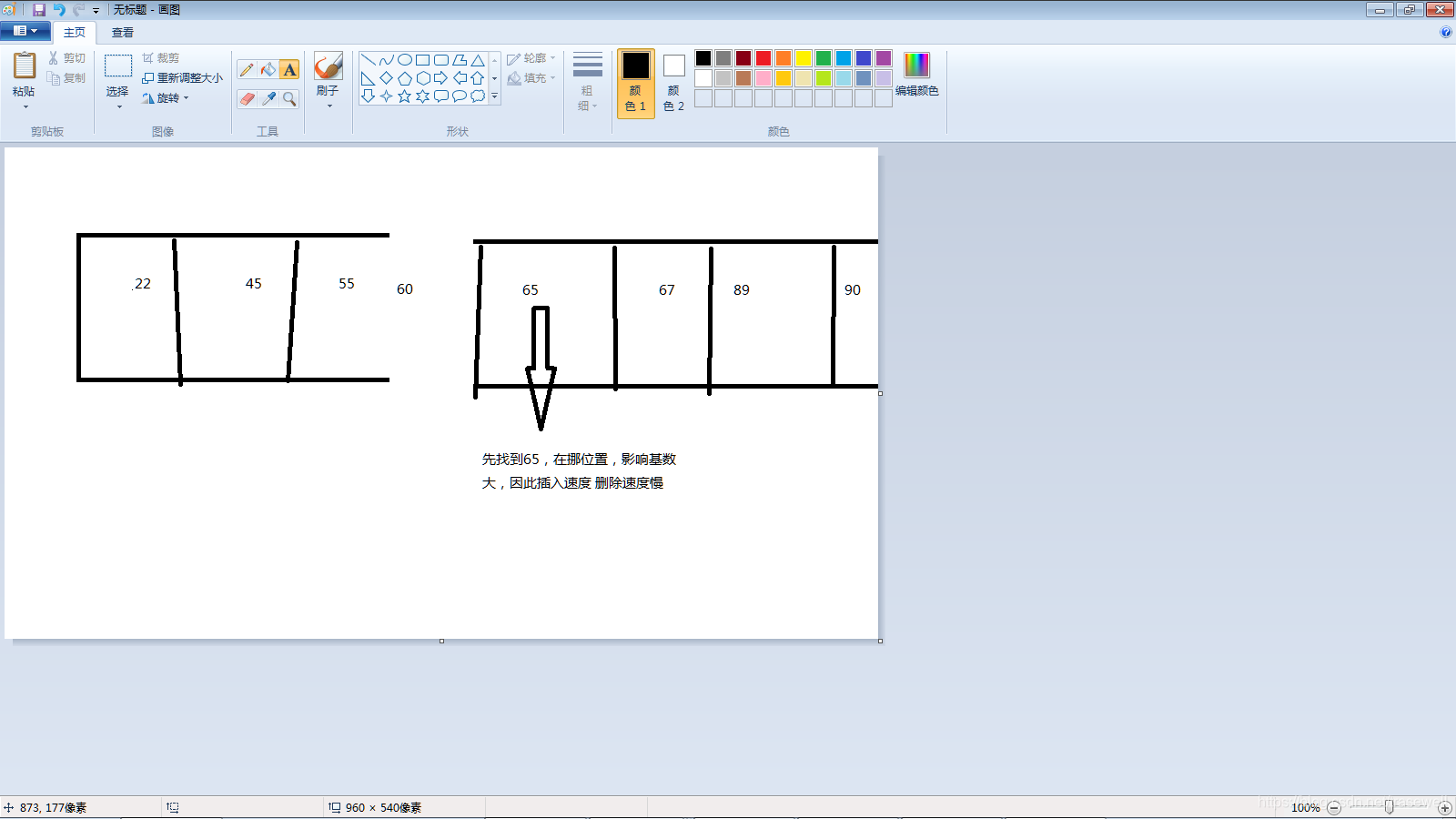The width and height of the screenshot is (1456, 819).
Task: Choose the Five-point star shape
Action: pos(405,96)
